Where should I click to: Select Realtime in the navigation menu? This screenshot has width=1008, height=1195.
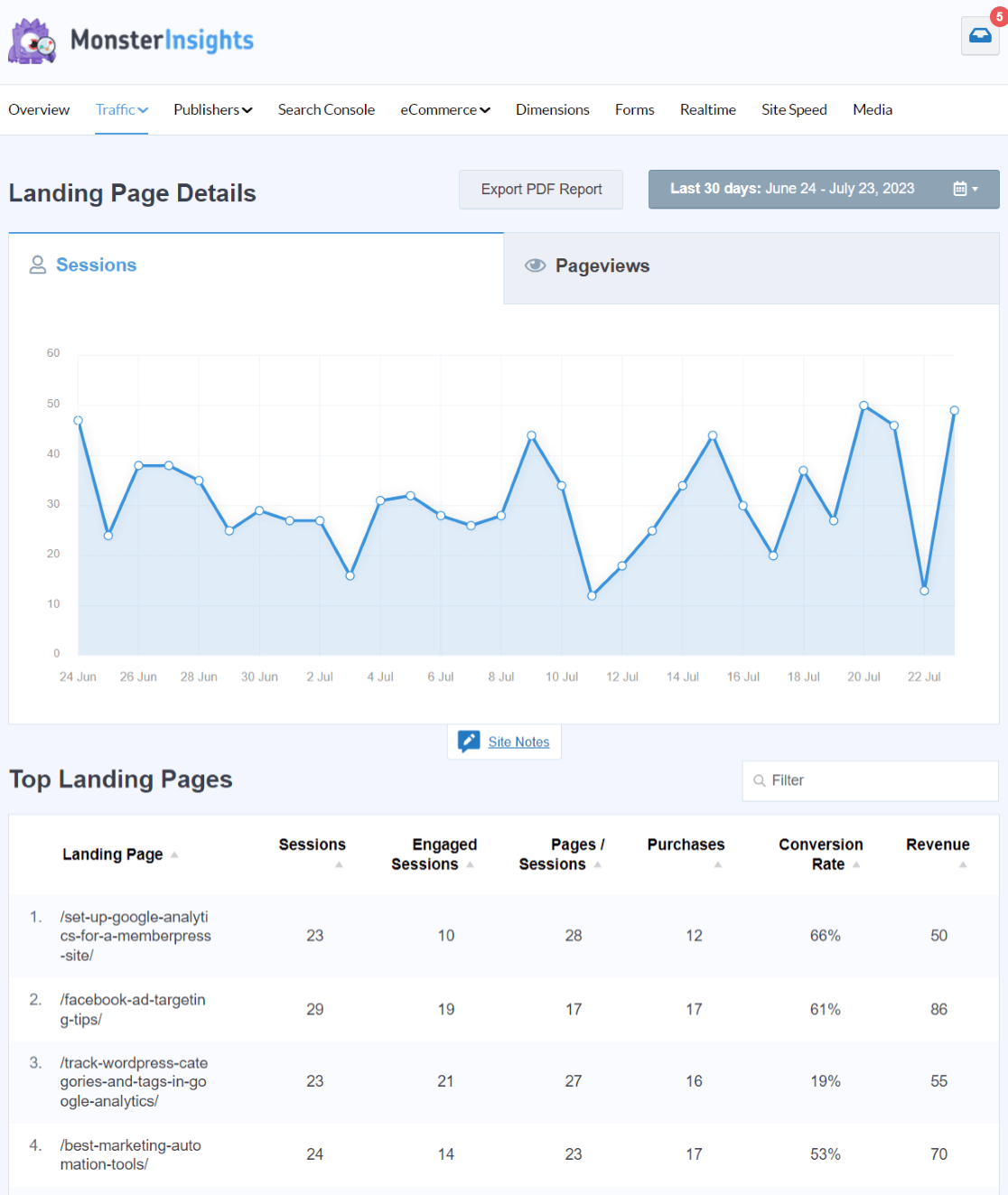point(707,109)
